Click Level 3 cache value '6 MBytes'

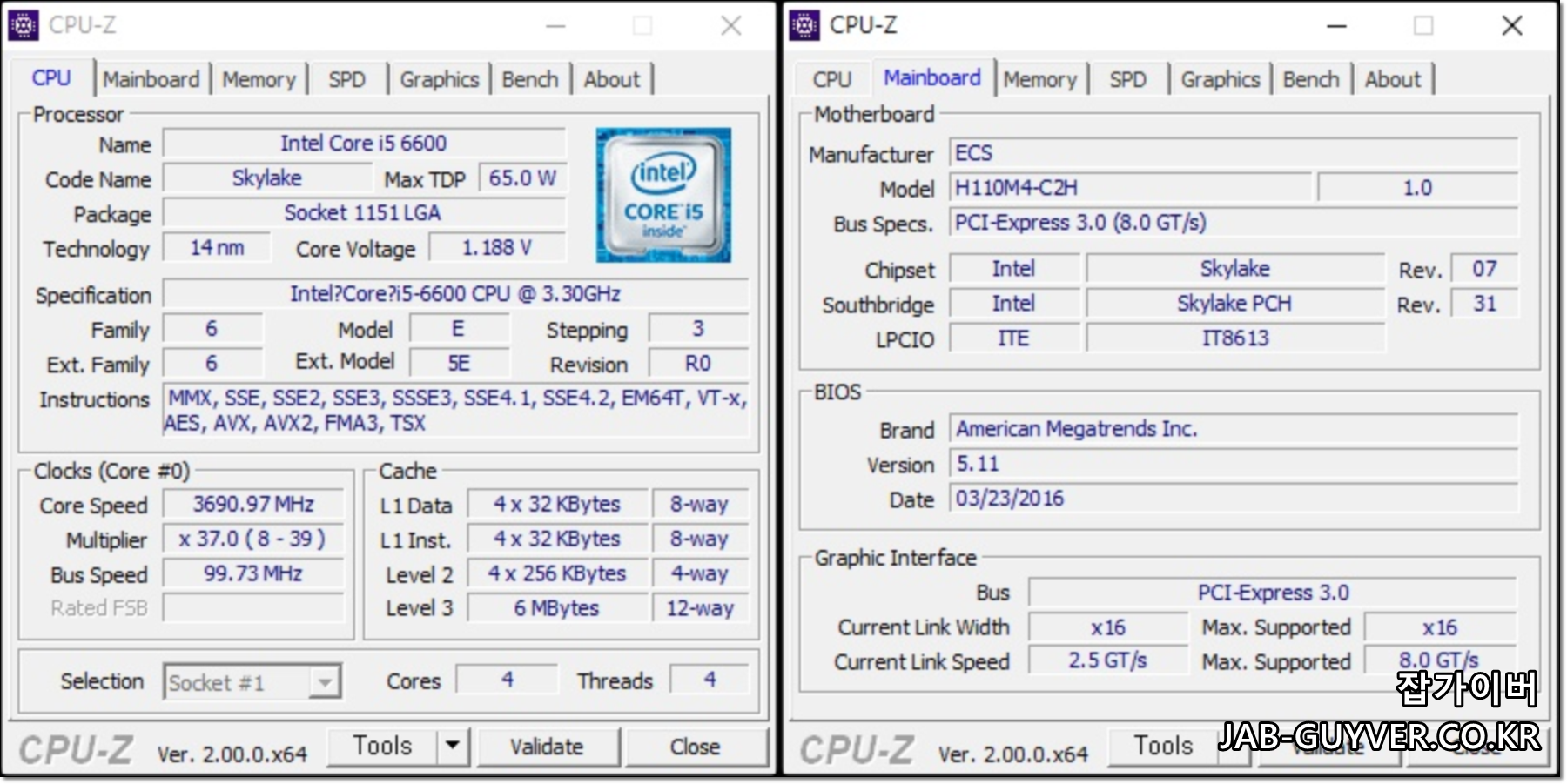pos(557,607)
